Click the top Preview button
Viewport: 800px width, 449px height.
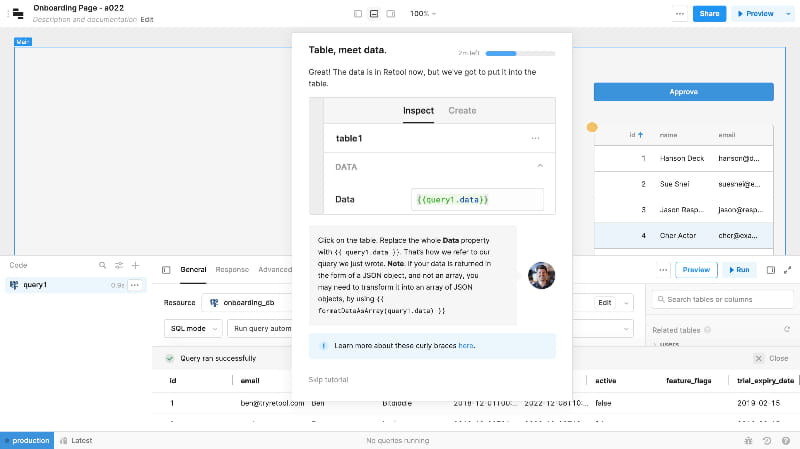coord(756,14)
